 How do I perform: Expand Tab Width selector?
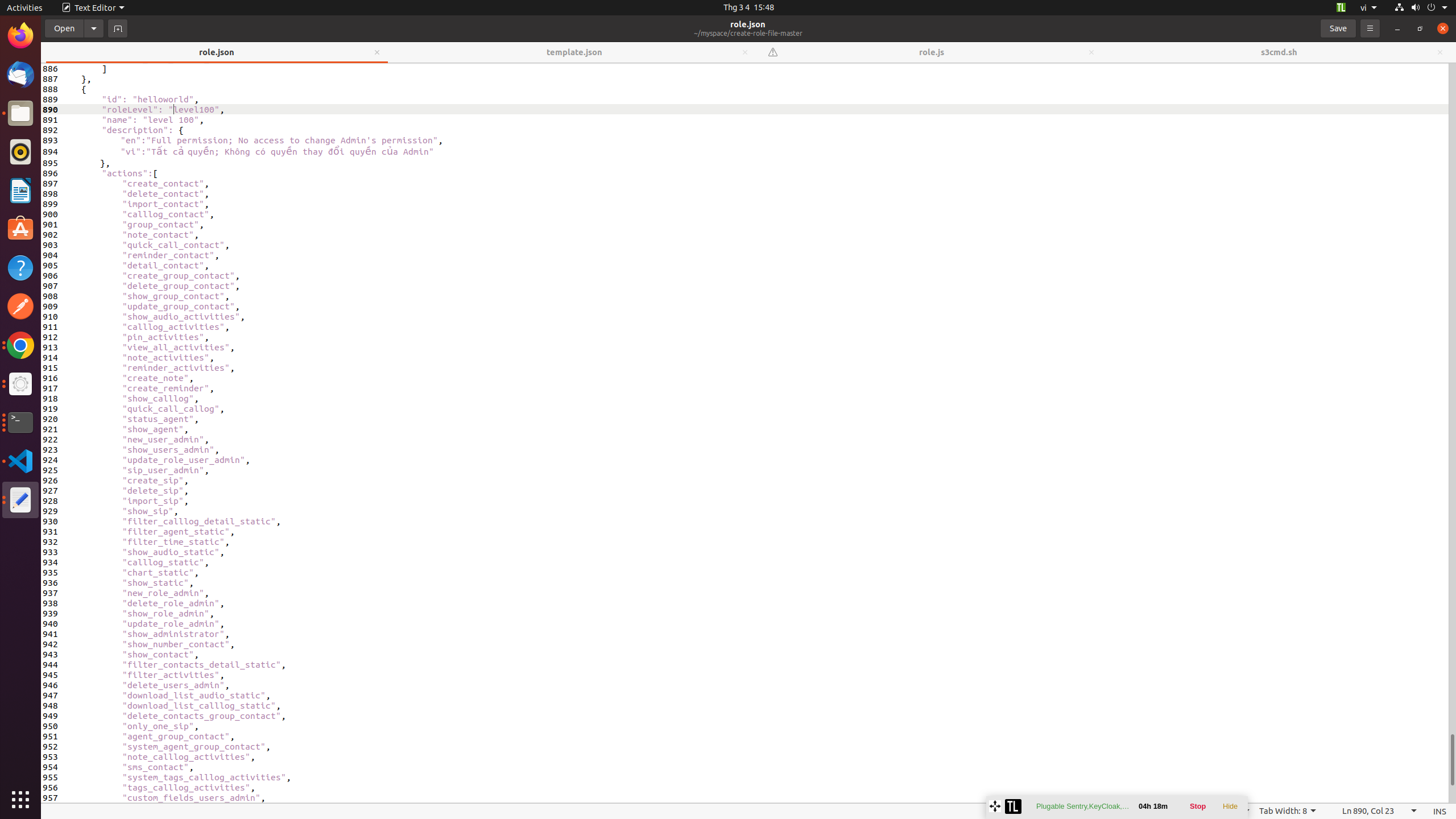tap(1287, 811)
